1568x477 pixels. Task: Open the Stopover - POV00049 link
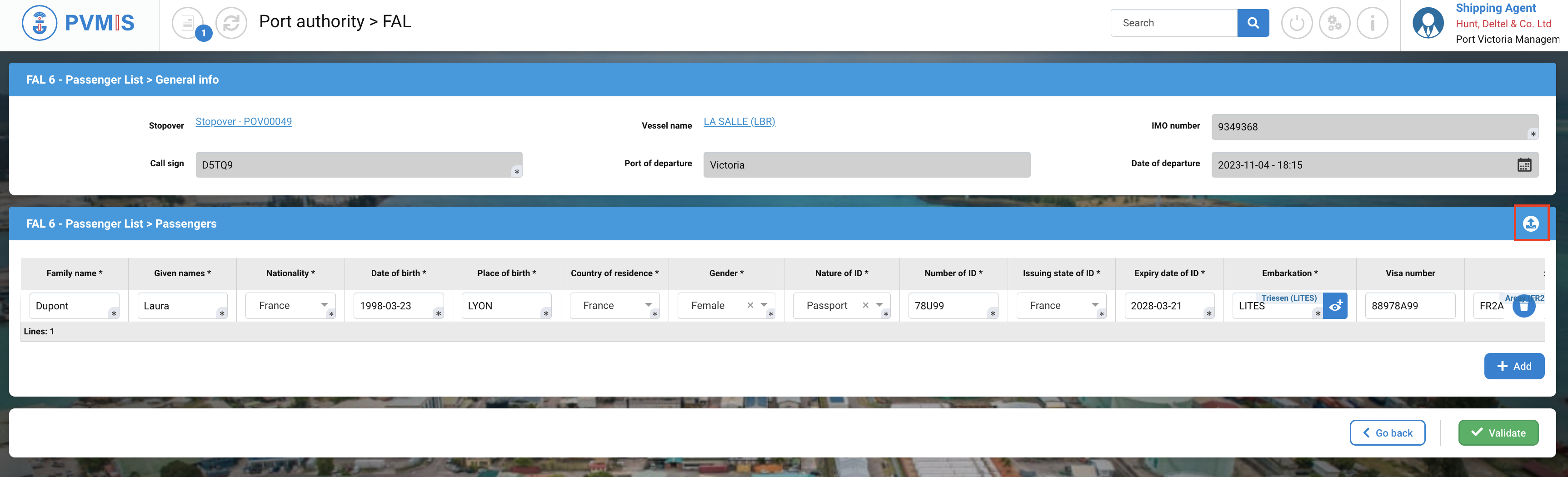tap(244, 122)
